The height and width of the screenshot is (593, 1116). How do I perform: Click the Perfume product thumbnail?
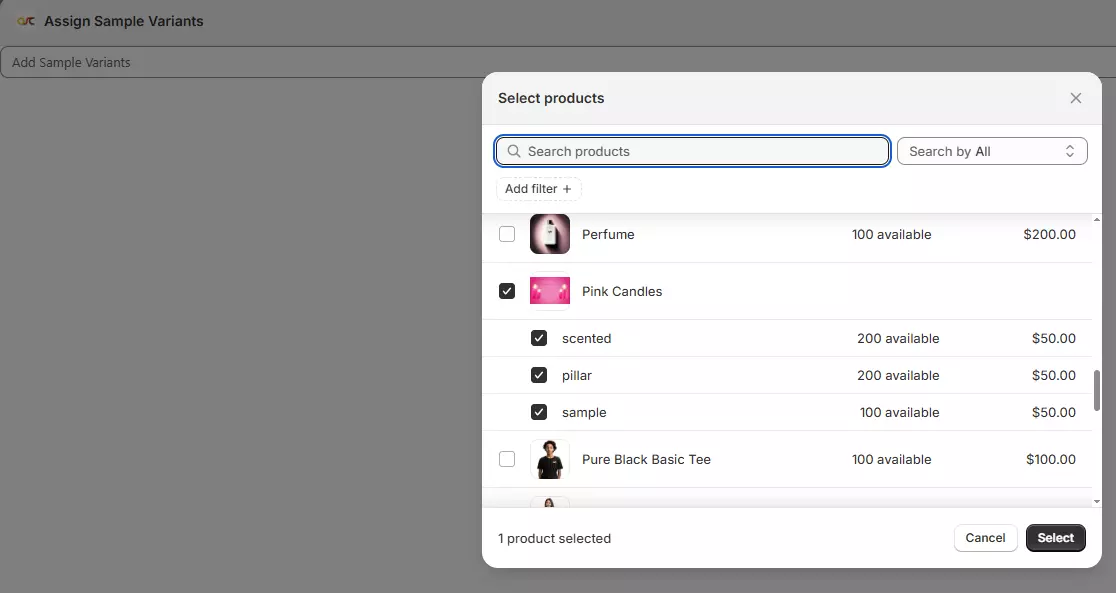tap(550, 234)
